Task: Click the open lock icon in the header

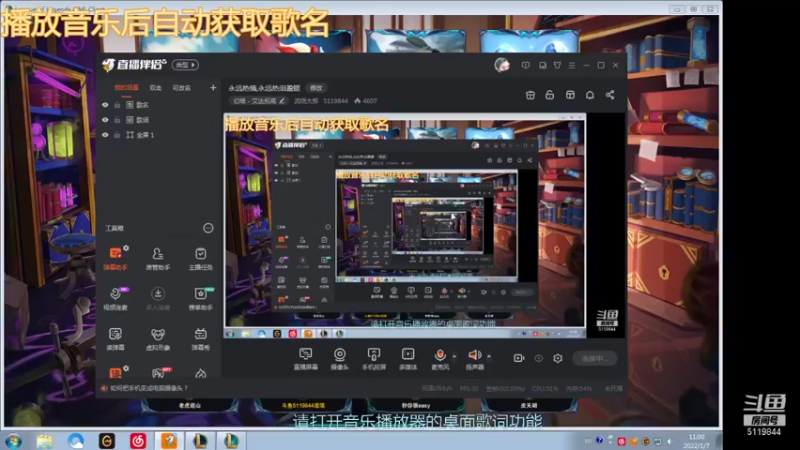Action: (549, 95)
